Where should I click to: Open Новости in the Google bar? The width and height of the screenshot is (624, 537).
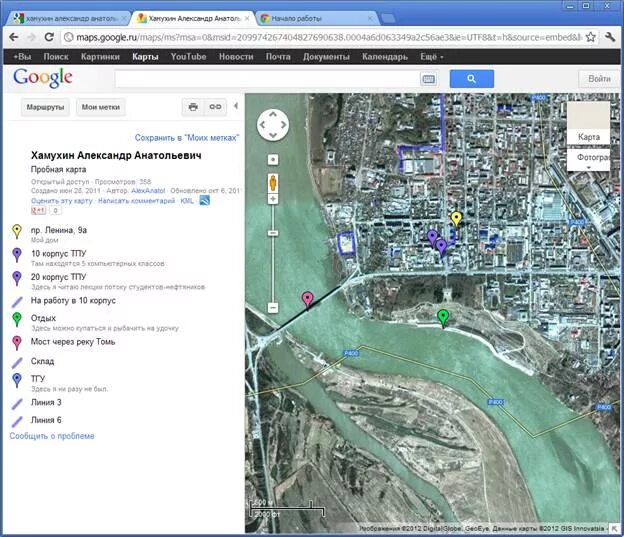point(236,57)
